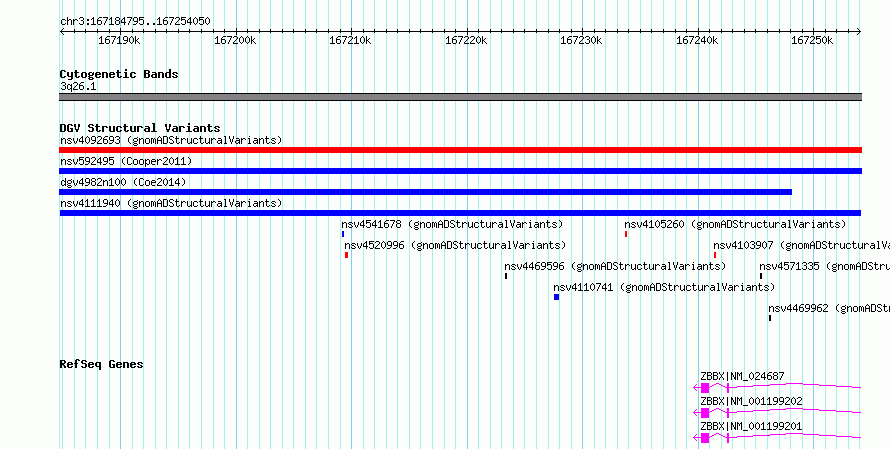Image resolution: width=890 pixels, height=449 pixels.
Task: Open the nsv4110741 label text
Action: click(664, 287)
